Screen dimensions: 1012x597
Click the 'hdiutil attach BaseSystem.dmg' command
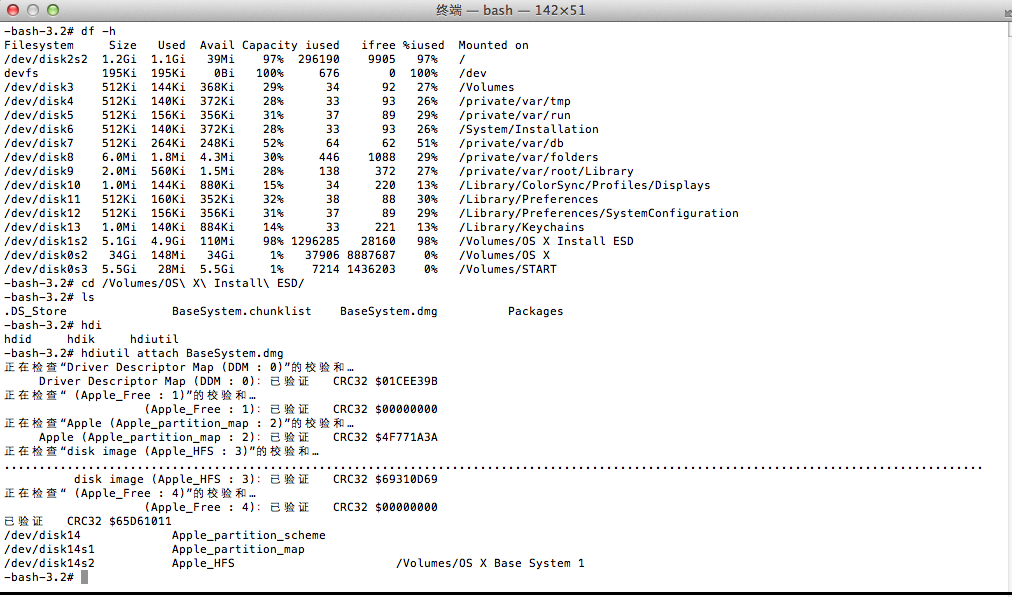[x=183, y=353]
